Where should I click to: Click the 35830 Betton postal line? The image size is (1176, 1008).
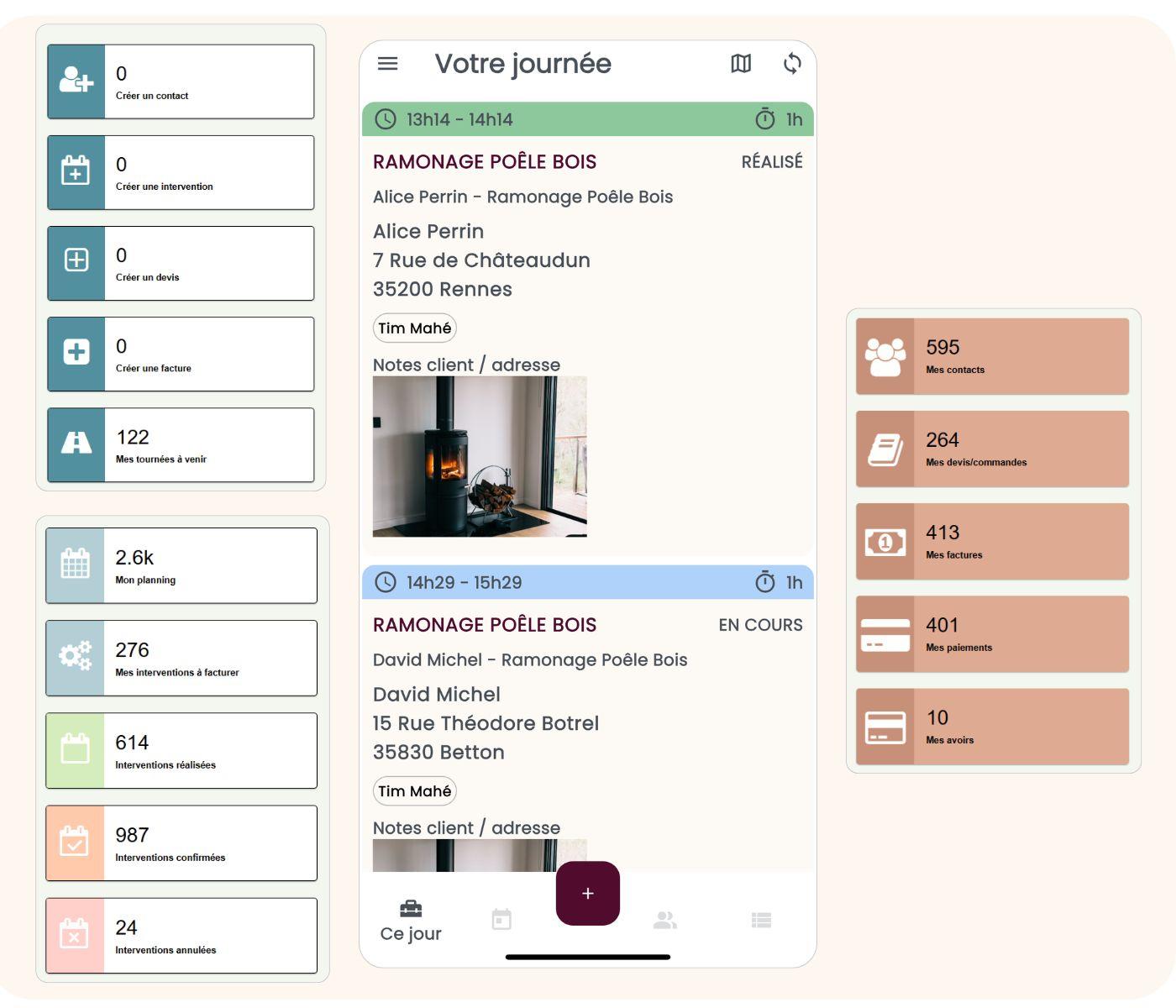438,752
